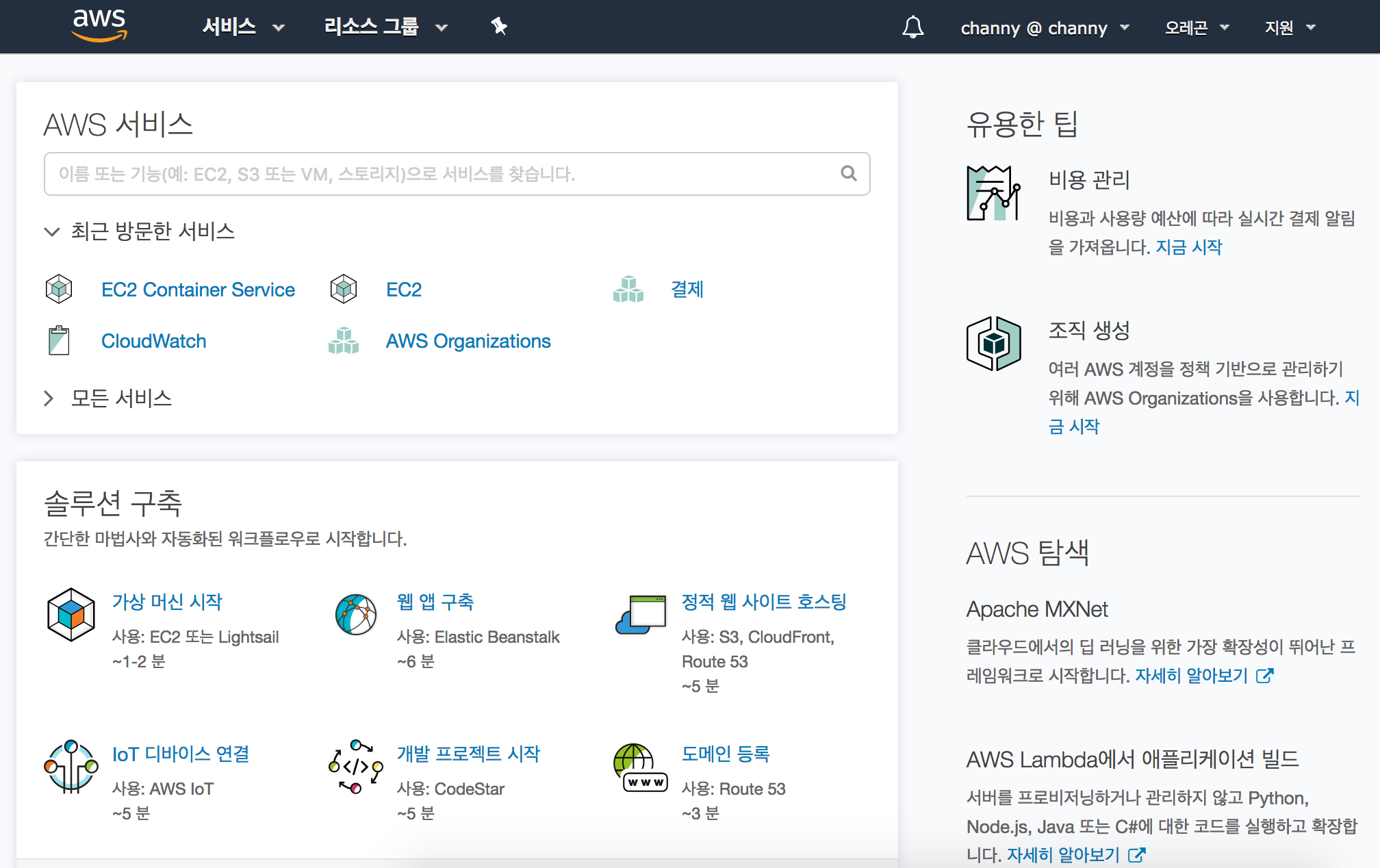Viewport: 1380px width, 868px height.
Task: Click the pin shortcuts icon
Action: (x=499, y=27)
